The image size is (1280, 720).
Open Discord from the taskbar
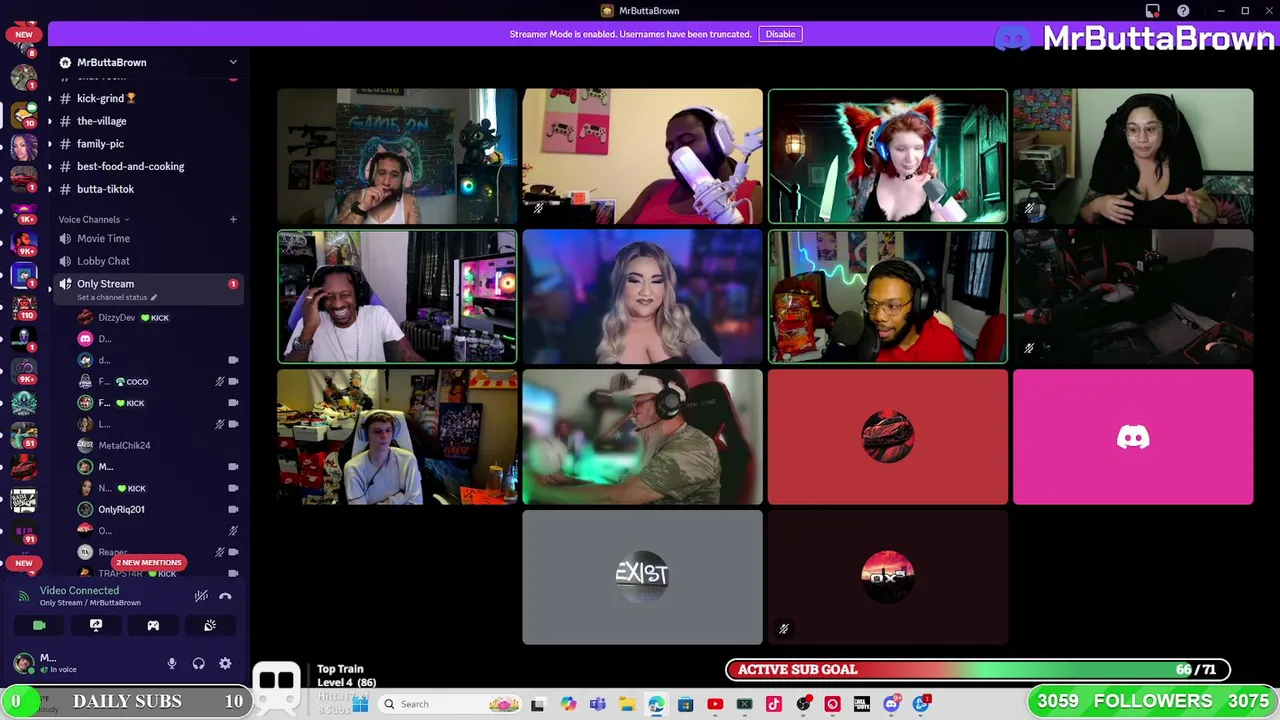[x=891, y=704]
